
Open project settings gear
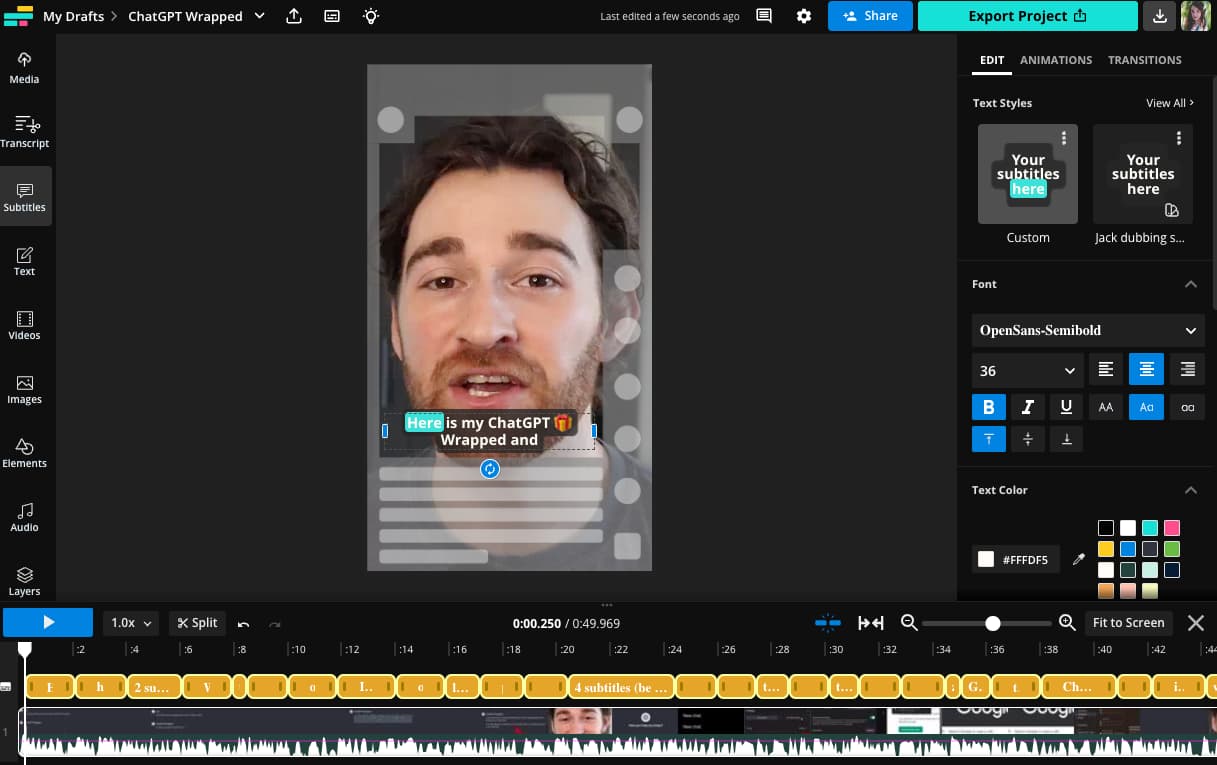click(x=804, y=16)
